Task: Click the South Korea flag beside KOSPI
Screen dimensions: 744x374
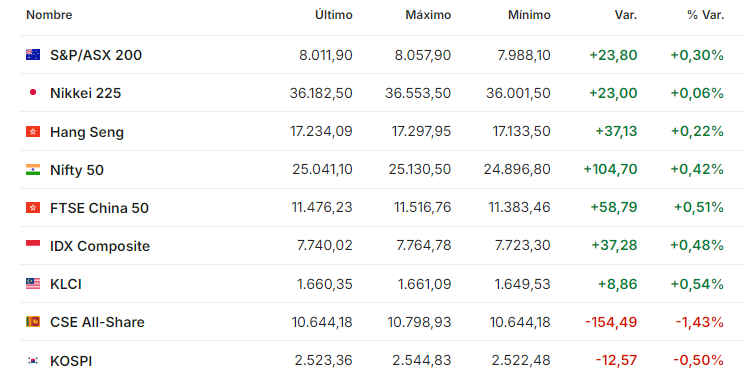Action: pyautogui.click(x=33, y=361)
